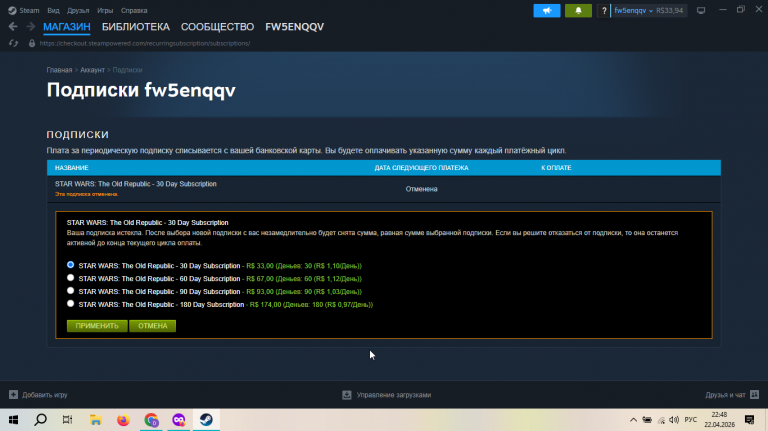The height and width of the screenshot is (431, 768).
Task: Open the FW5ENQQV profile tab
Action: click(294, 27)
